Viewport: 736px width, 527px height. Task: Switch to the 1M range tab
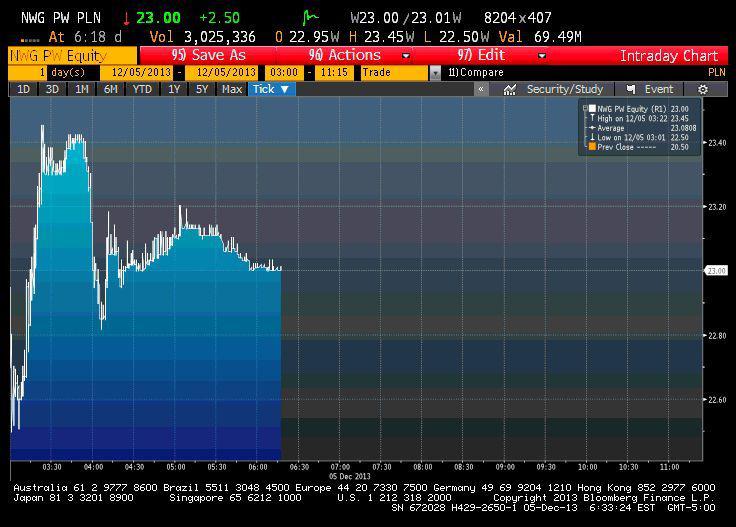pyautogui.click(x=81, y=89)
